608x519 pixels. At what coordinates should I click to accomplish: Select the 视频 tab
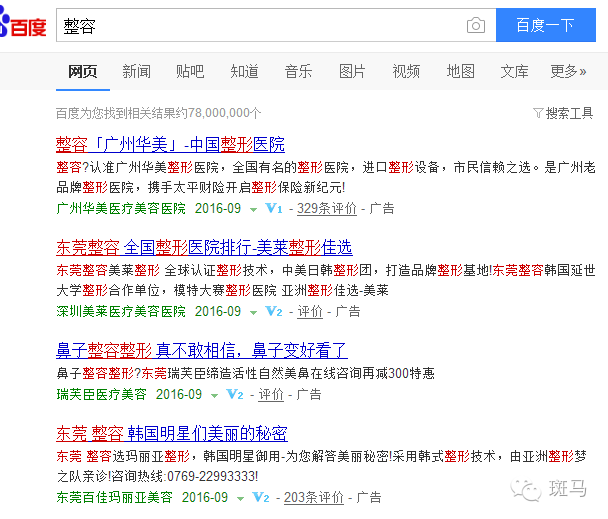[x=406, y=72]
